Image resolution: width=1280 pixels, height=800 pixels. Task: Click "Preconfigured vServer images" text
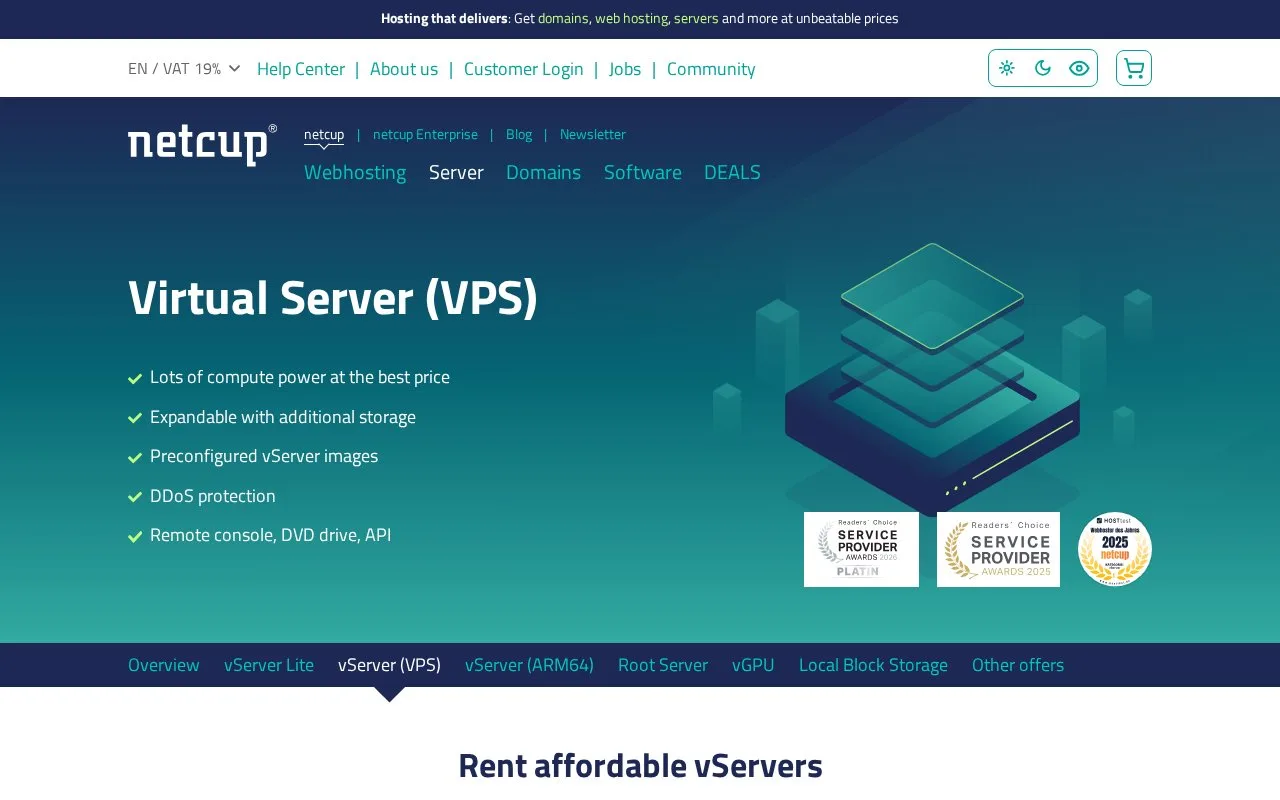point(264,456)
